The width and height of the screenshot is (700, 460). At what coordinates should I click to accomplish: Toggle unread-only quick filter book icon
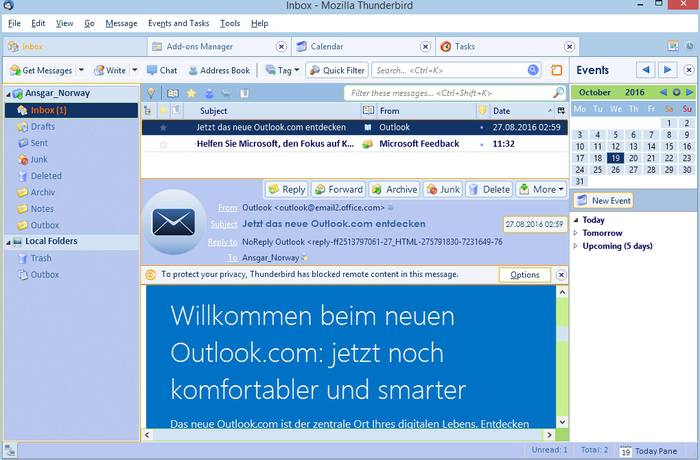[x=173, y=93]
